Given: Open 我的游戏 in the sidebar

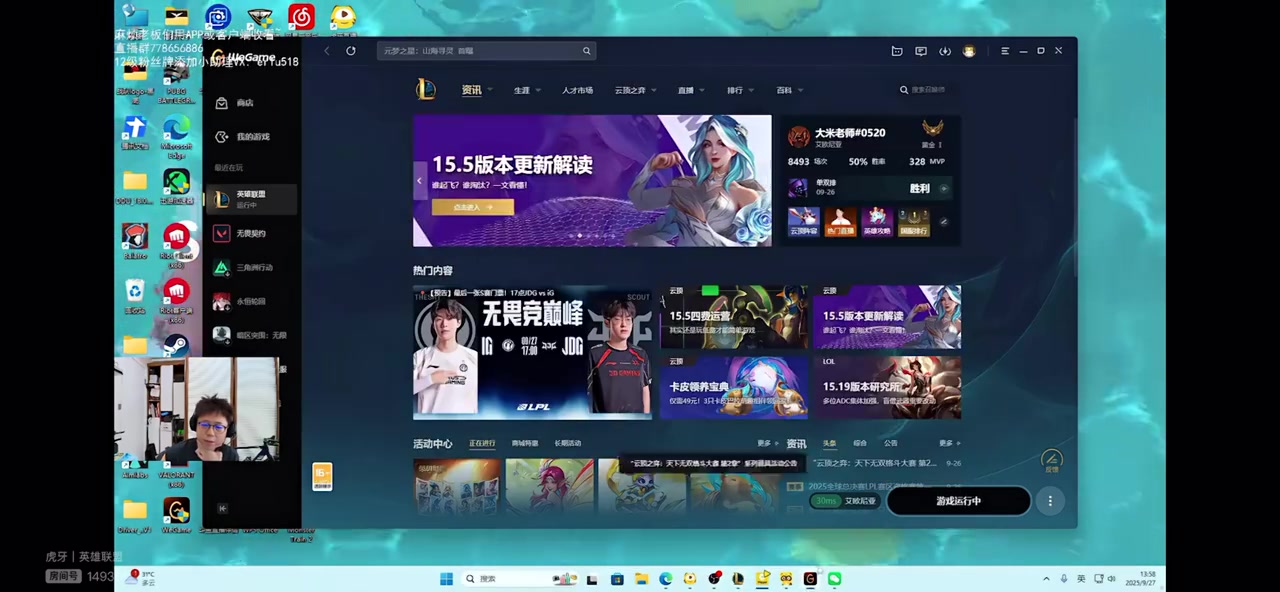Looking at the screenshot, I should tap(252, 137).
